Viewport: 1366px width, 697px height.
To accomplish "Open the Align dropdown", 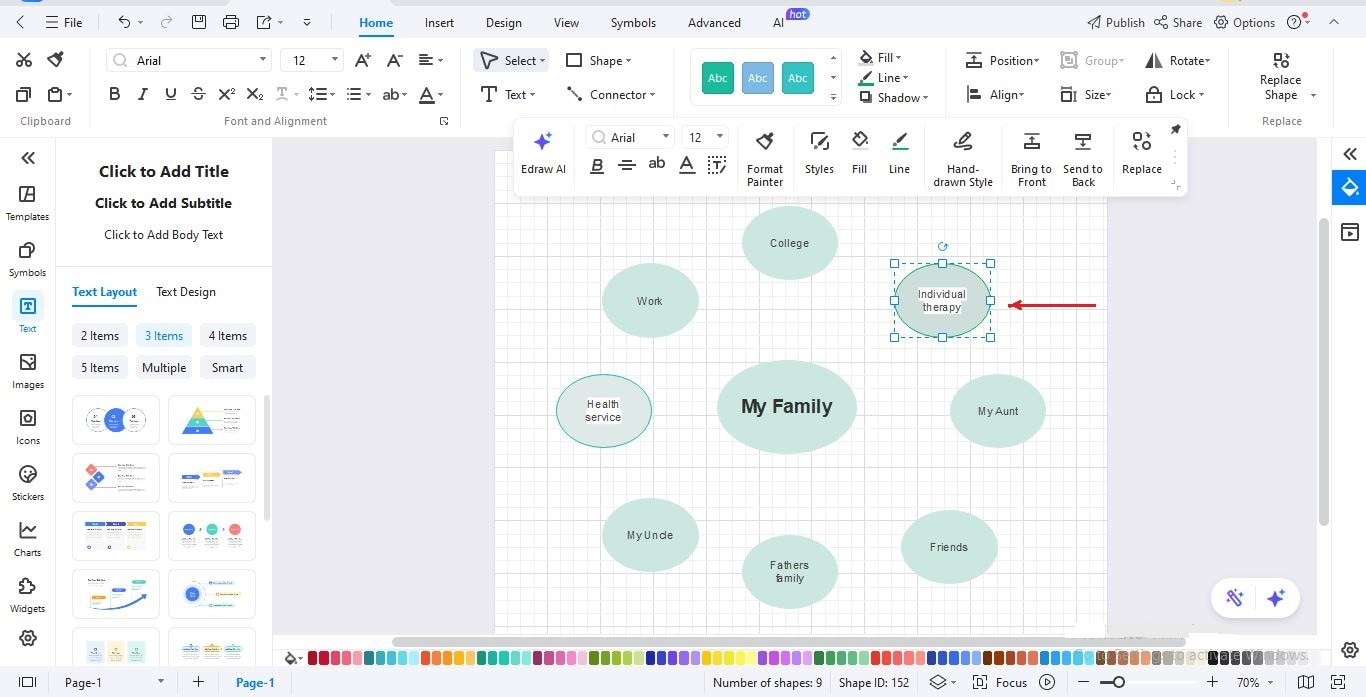I will point(995,94).
